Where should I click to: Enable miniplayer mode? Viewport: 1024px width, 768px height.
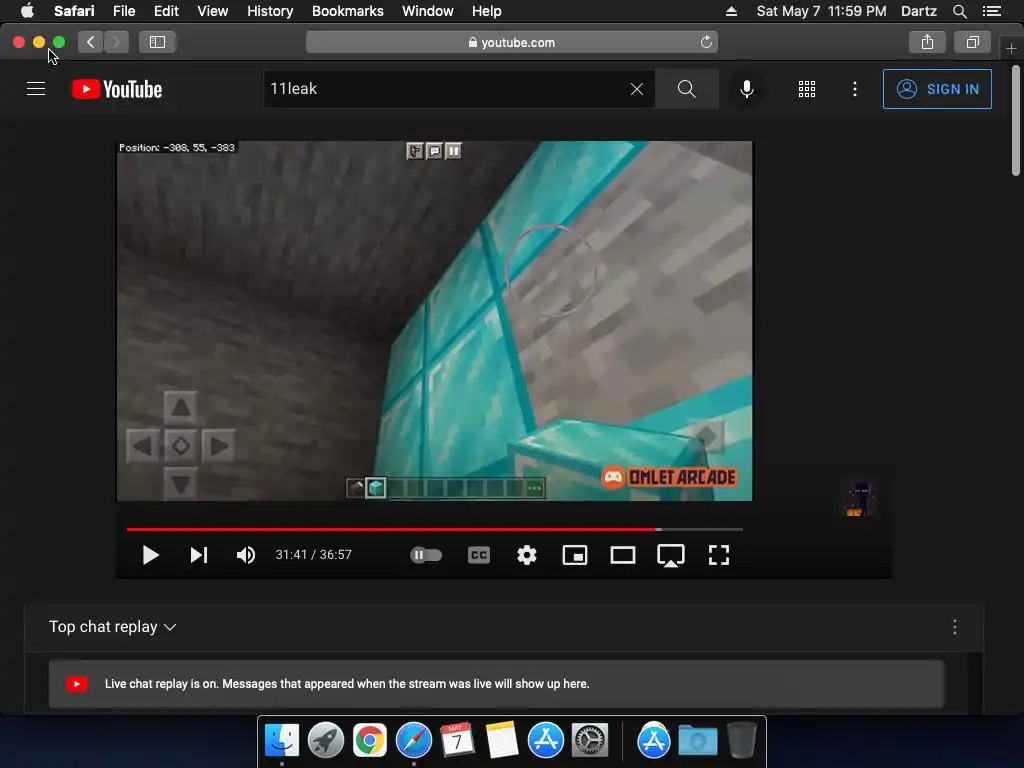coord(575,555)
